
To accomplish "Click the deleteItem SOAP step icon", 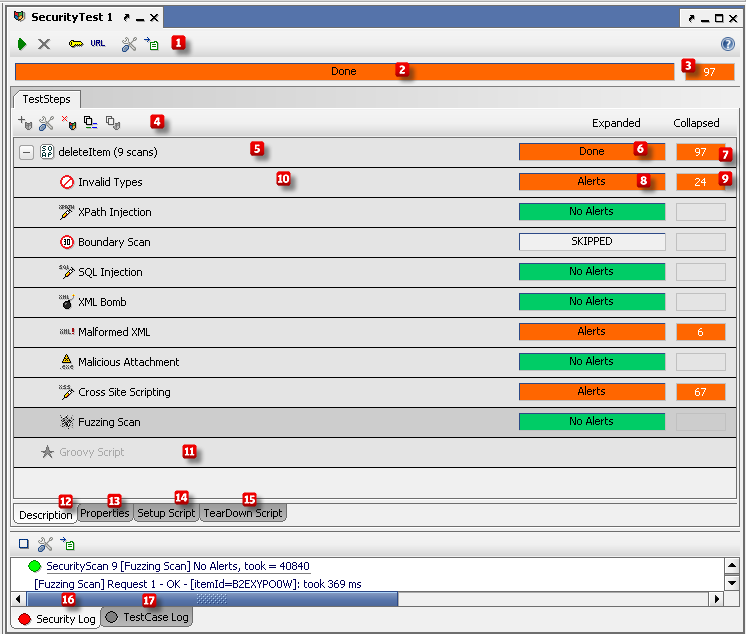I will tap(47, 152).
